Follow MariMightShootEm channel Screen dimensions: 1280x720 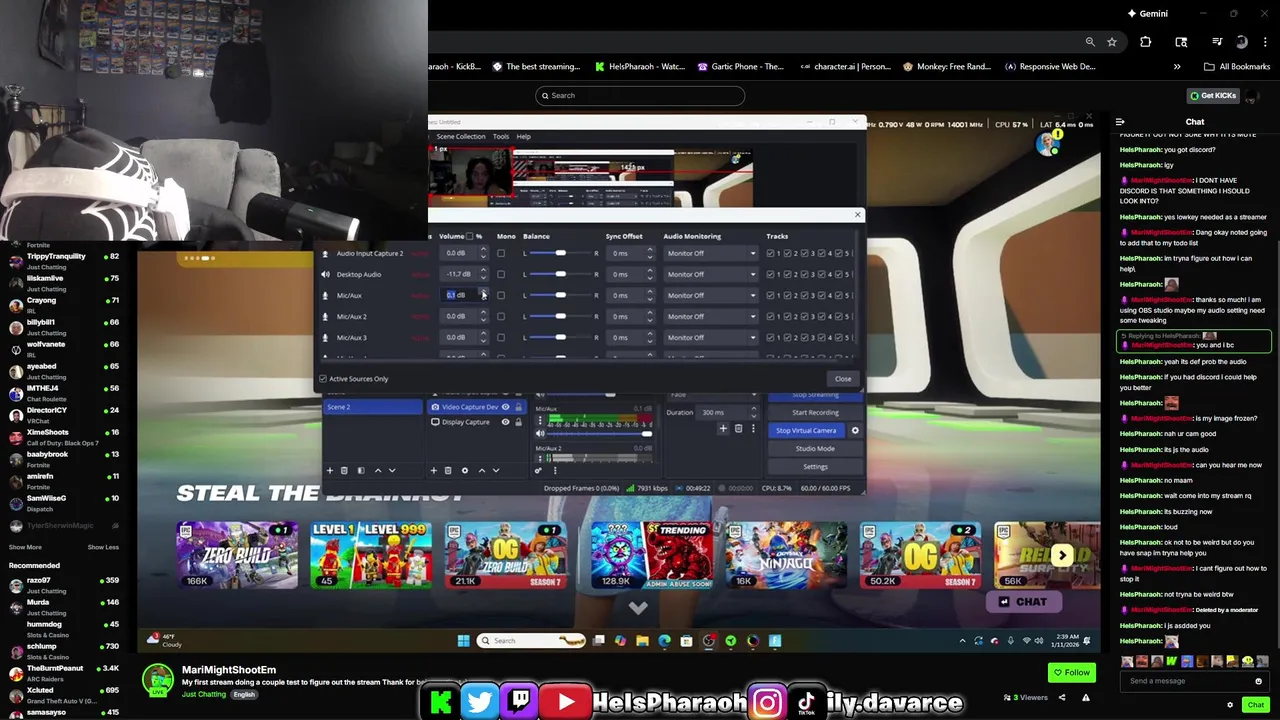[1071, 672]
